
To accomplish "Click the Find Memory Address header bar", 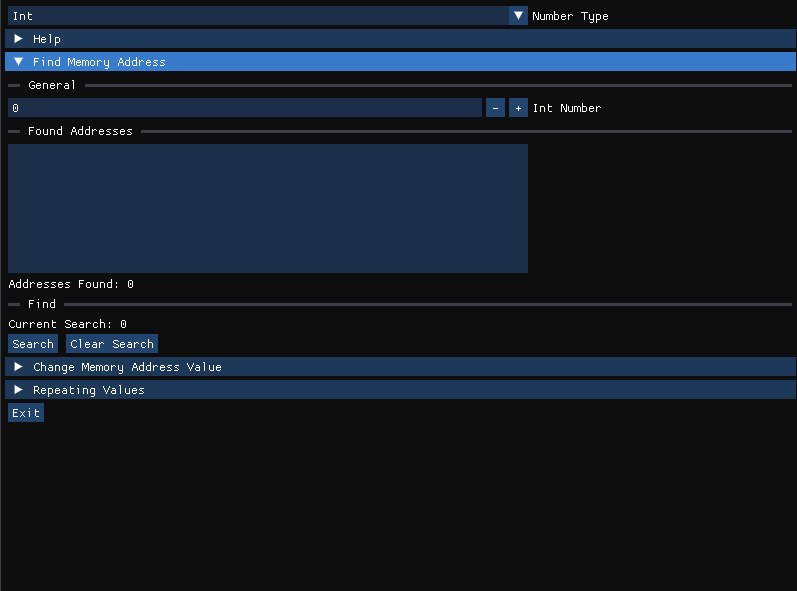I will tap(400, 62).
